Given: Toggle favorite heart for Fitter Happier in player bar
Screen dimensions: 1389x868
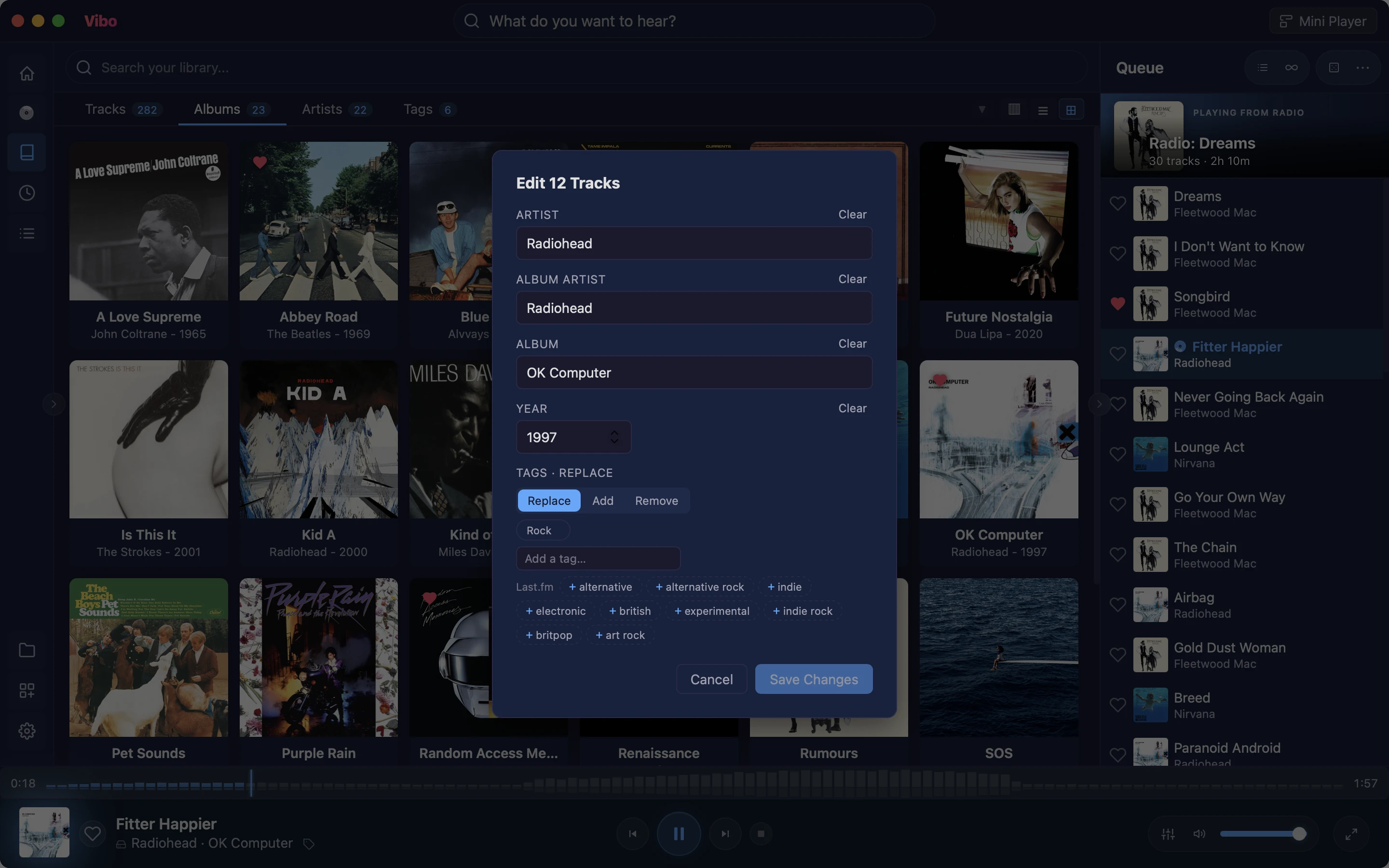Looking at the screenshot, I should (x=93, y=833).
